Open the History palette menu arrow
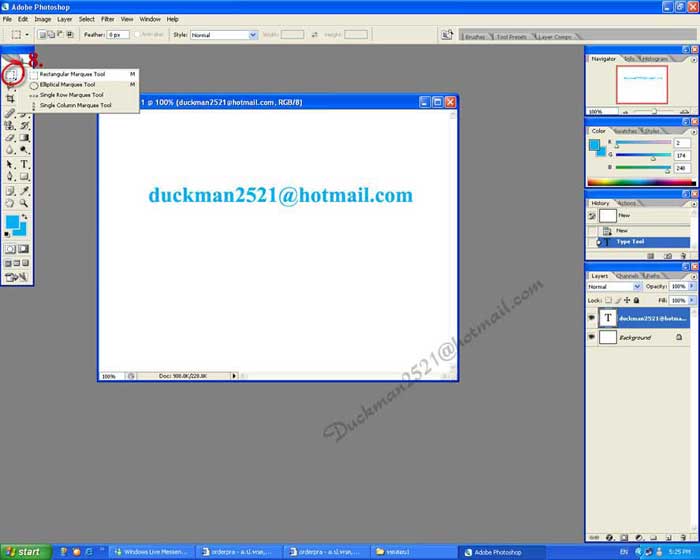Screen dimensions: 700x560 click(x=693, y=204)
